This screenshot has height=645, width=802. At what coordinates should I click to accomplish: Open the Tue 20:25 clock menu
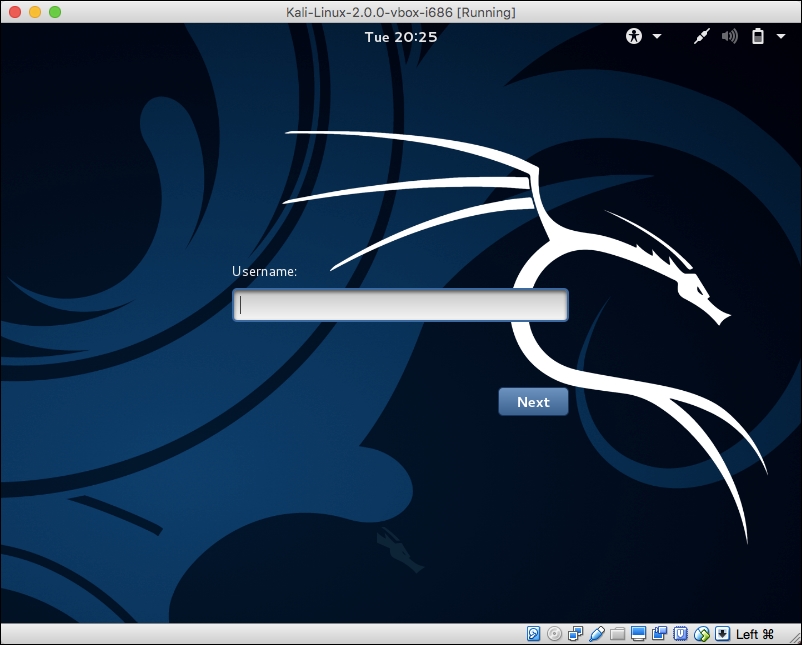(x=401, y=37)
